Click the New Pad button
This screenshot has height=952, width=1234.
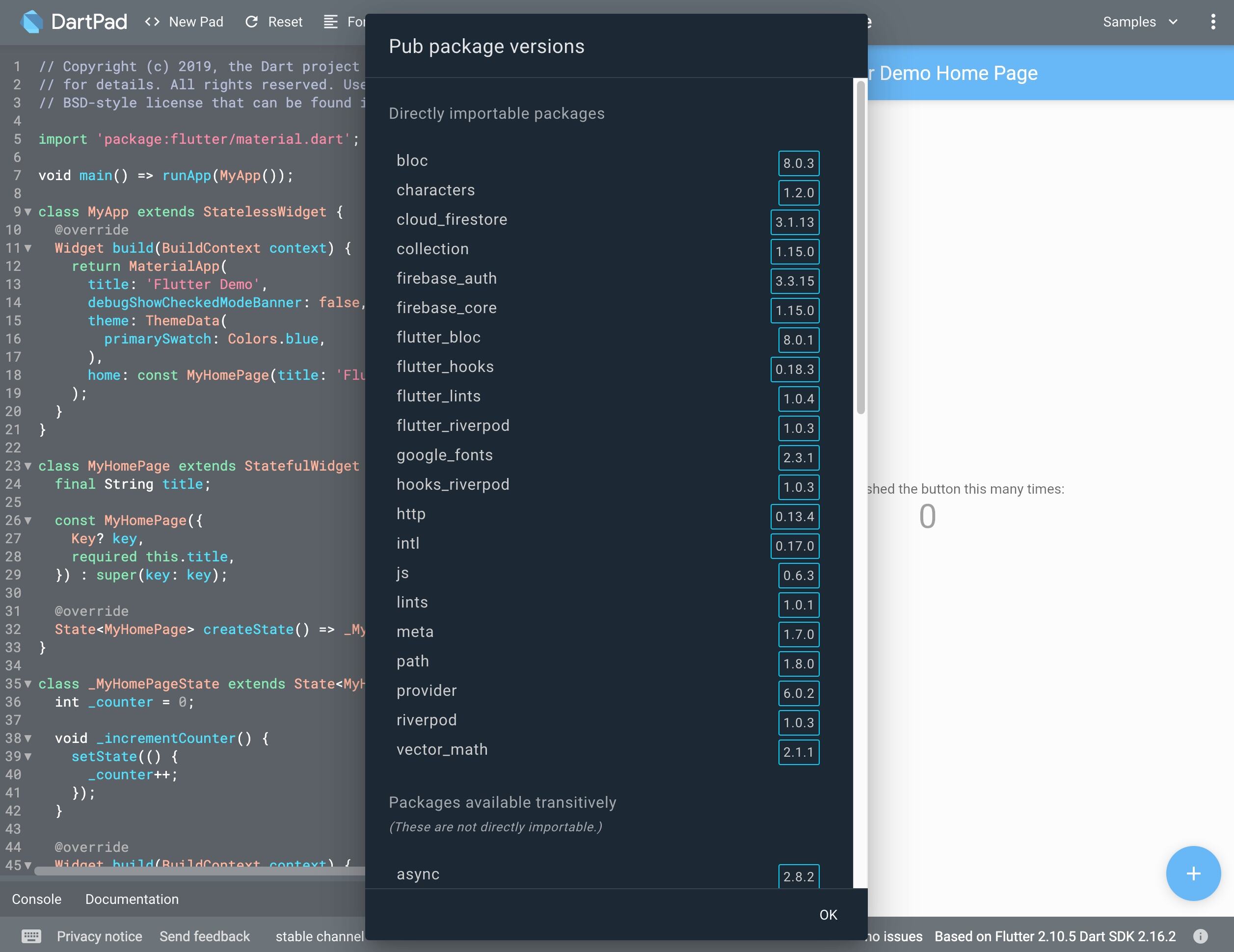click(184, 22)
